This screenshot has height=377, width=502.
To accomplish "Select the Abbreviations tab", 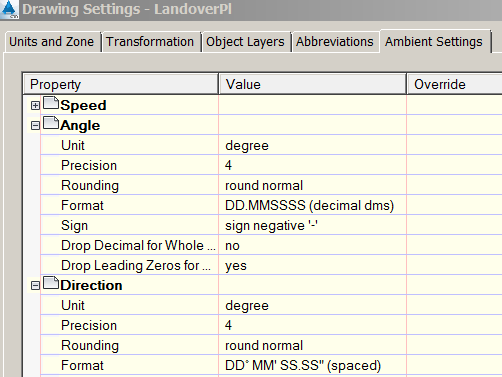I will tap(335, 42).
